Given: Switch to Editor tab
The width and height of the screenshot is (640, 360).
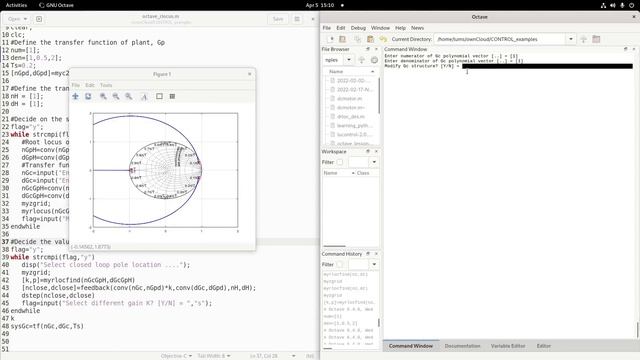Looking at the screenshot, I should pyautogui.click(x=544, y=346).
